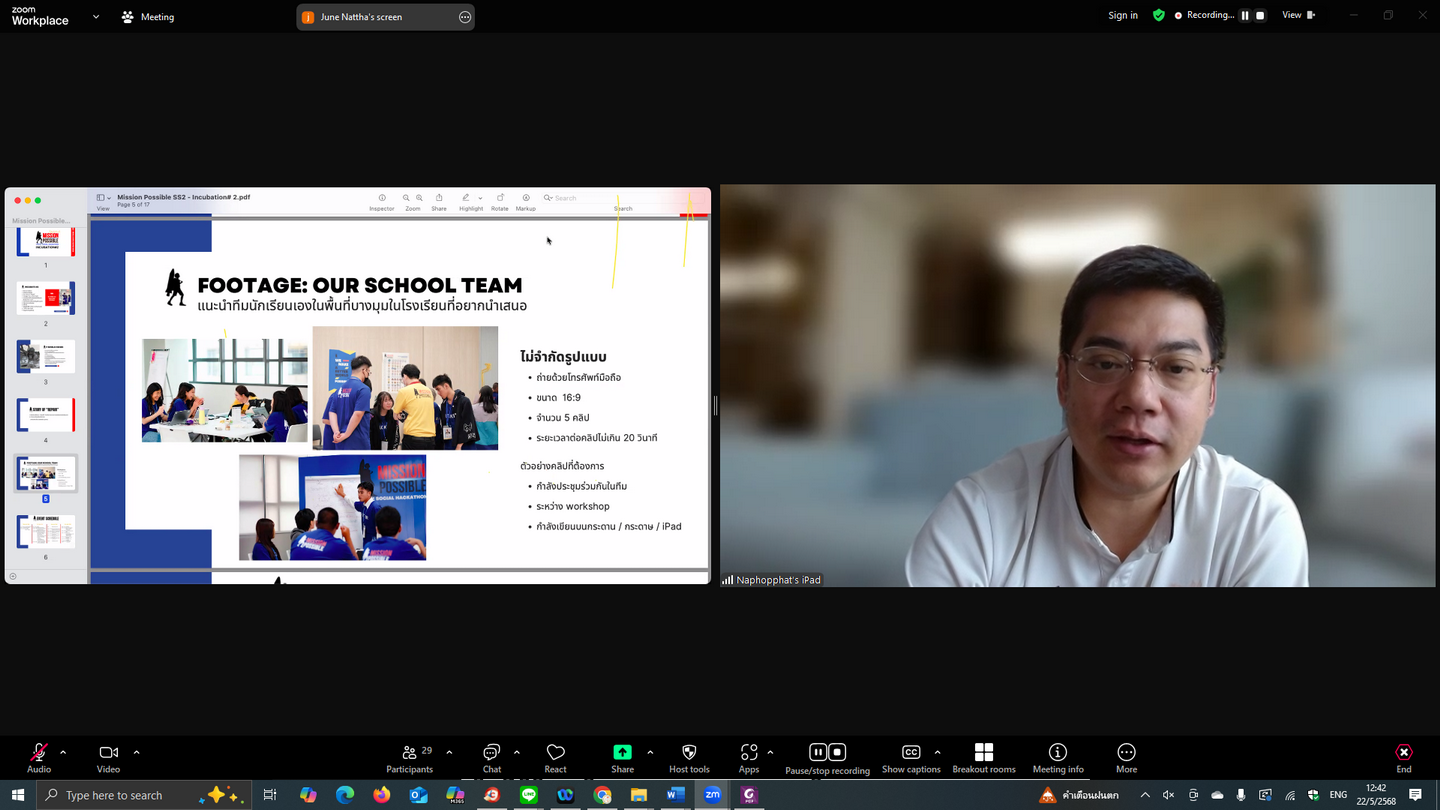Open the Chat panel
Viewport: 1440px width, 810px height.
click(491, 757)
